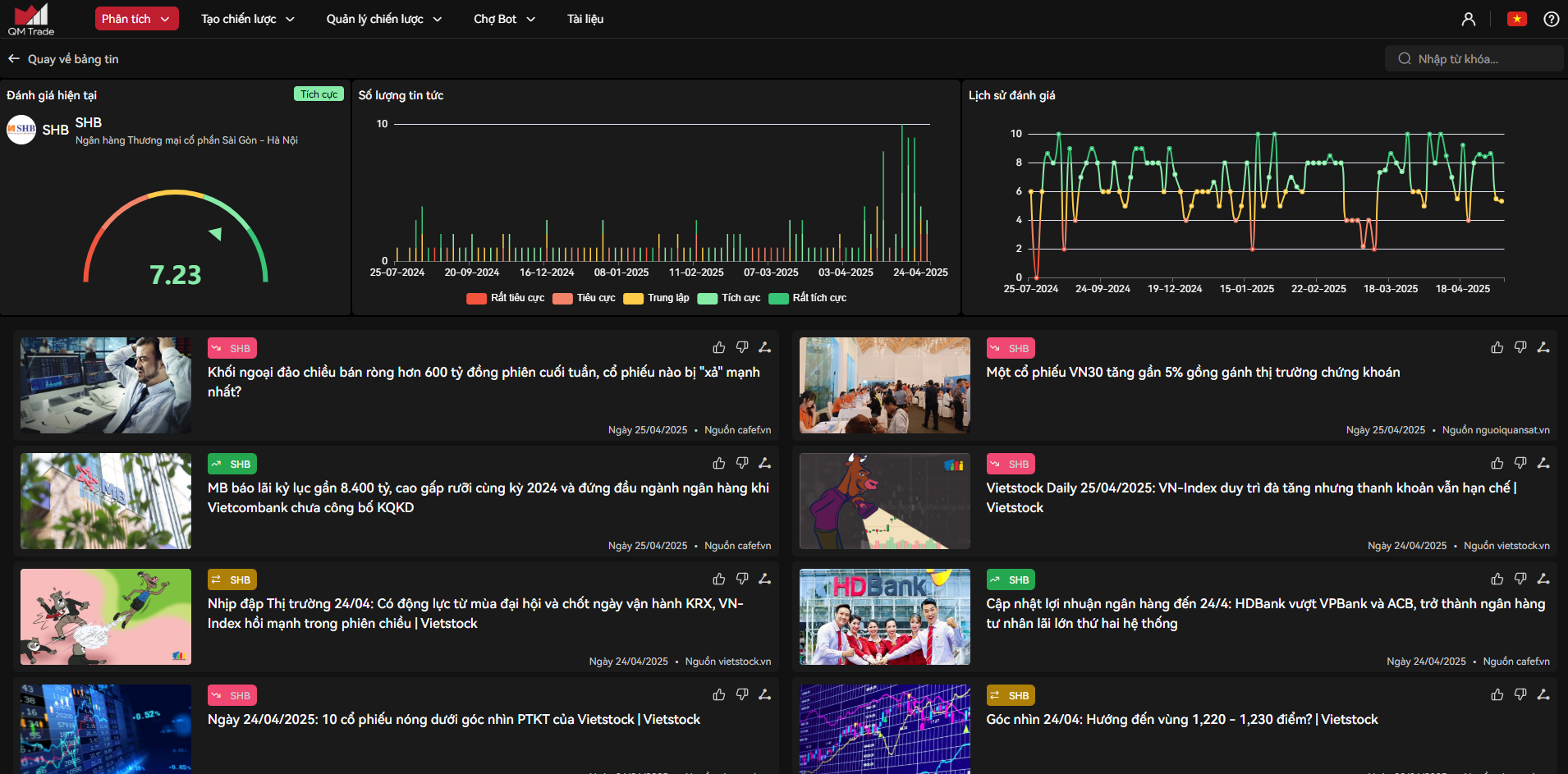
Task: Share the Một cổ phiếu VN30 tăng gần 5% article
Action: [x=1543, y=347]
